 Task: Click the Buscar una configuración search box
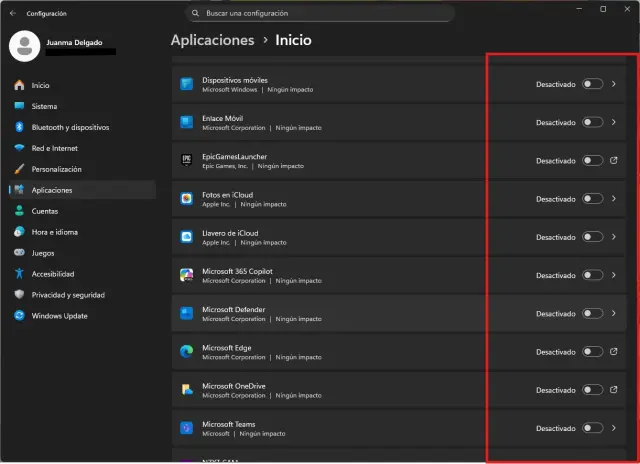[x=320, y=13]
